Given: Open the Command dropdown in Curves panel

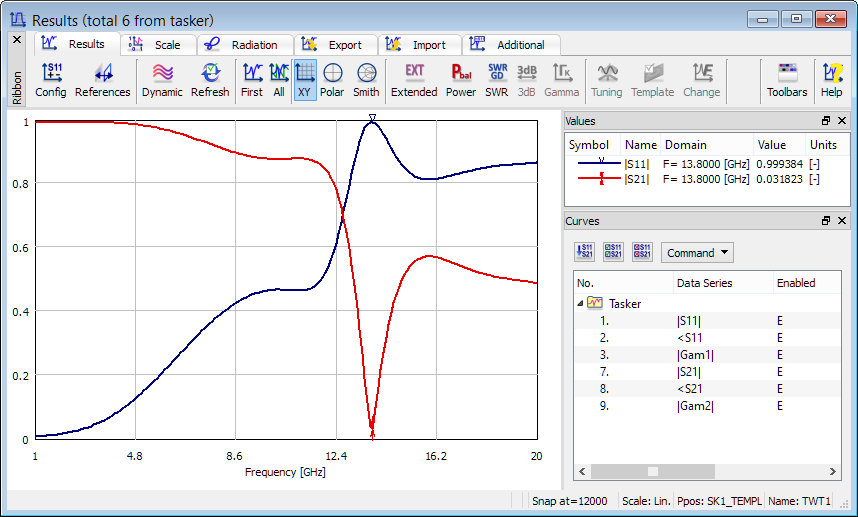Looking at the screenshot, I should (697, 253).
